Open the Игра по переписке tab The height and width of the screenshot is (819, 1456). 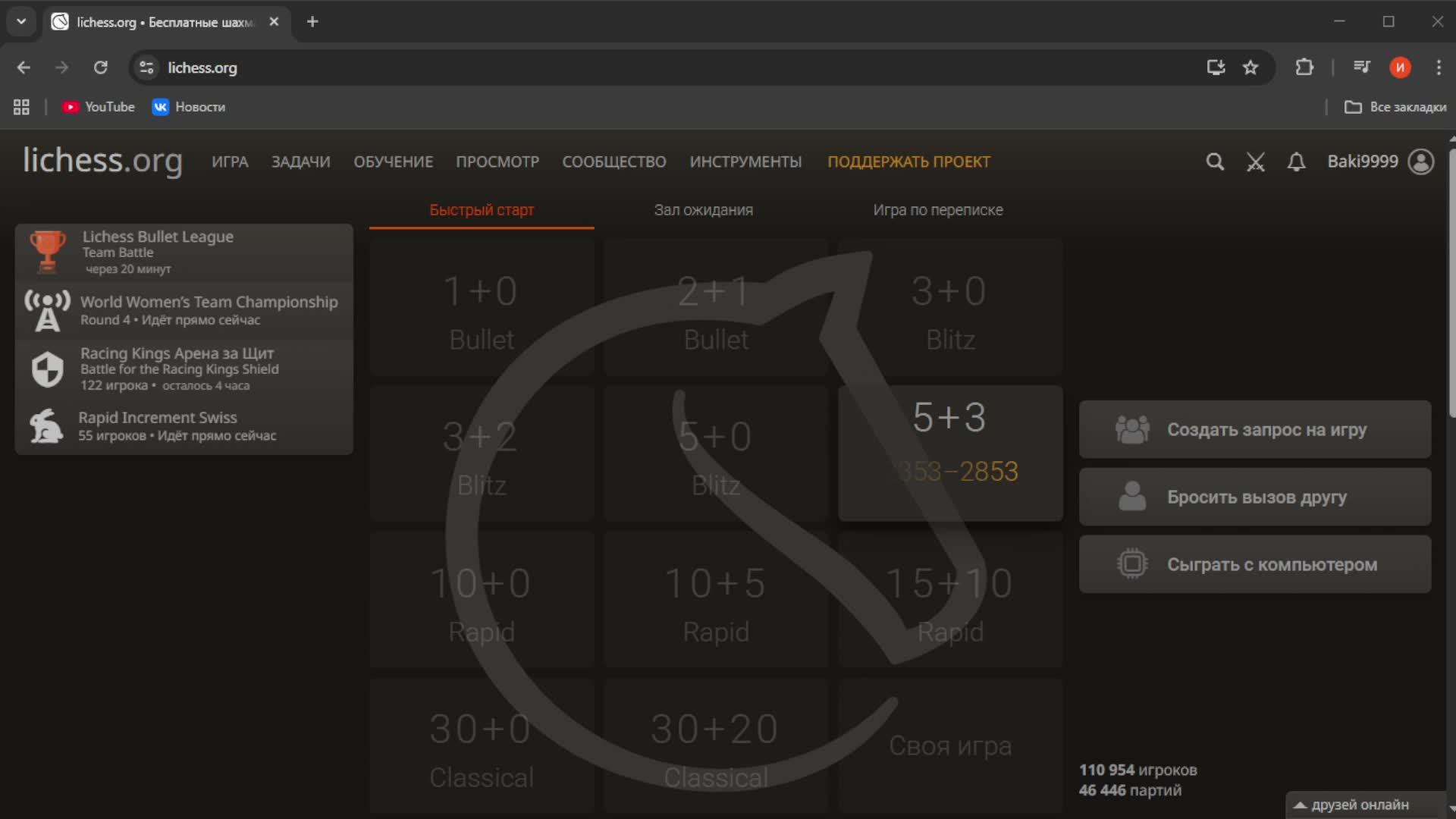(x=937, y=210)
